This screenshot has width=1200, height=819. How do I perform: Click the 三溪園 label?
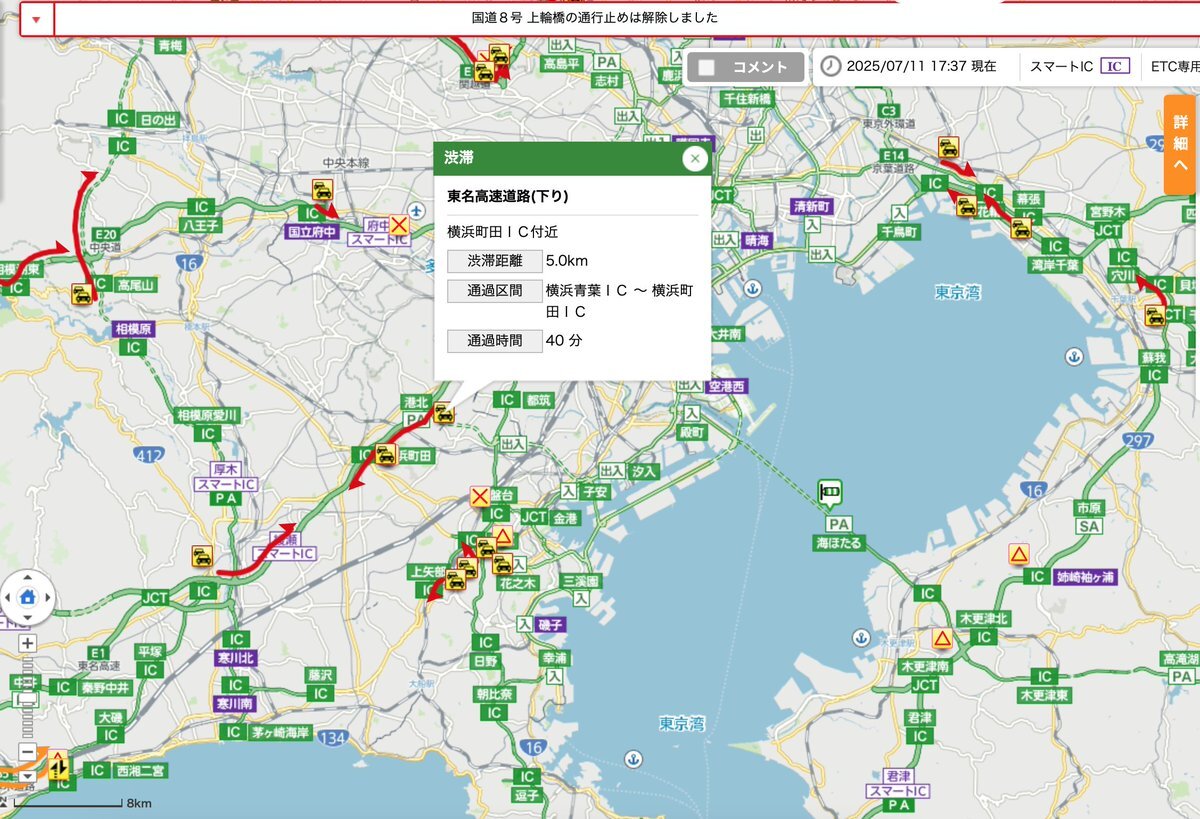coord(579,581)
